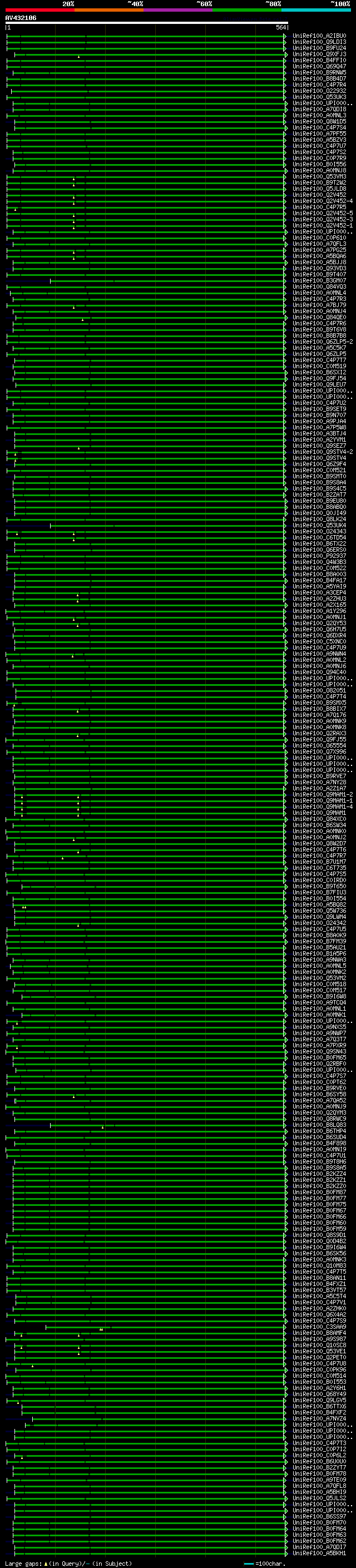356x1568 pixels.
Task: Select hit label UniRef100_B4FFI0
Action: [x=319, y=60]
